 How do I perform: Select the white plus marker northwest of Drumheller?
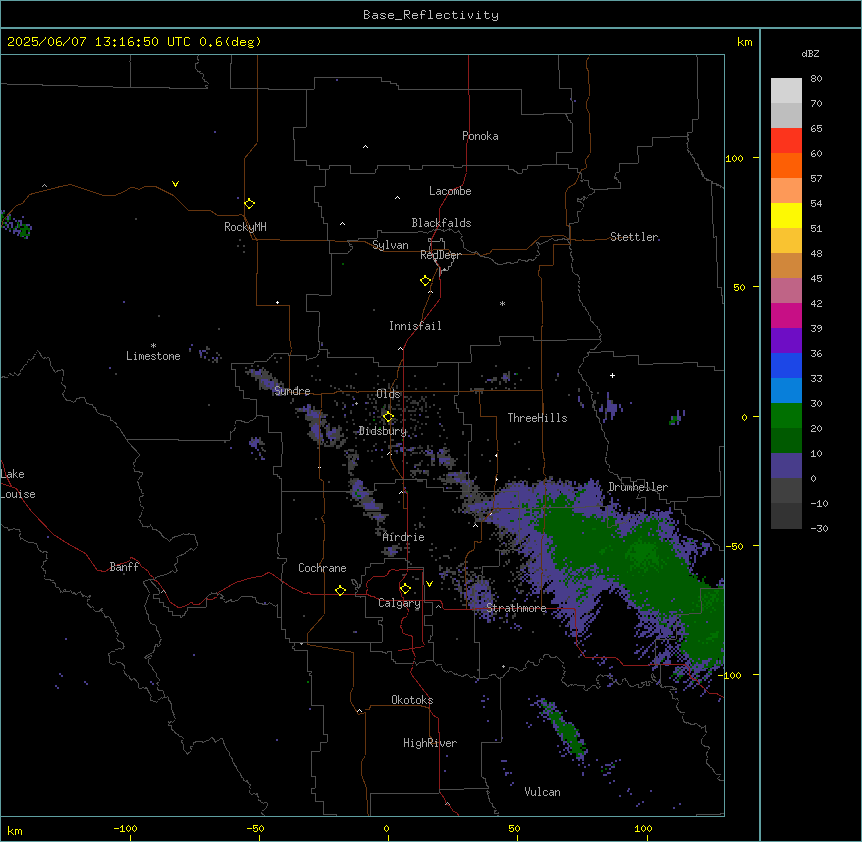[612, 375]
